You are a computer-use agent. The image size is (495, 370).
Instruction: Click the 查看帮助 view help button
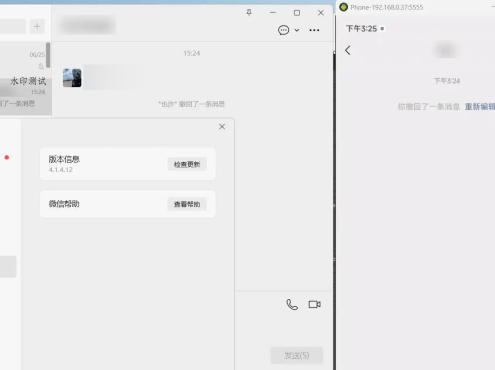pos(187,204)
